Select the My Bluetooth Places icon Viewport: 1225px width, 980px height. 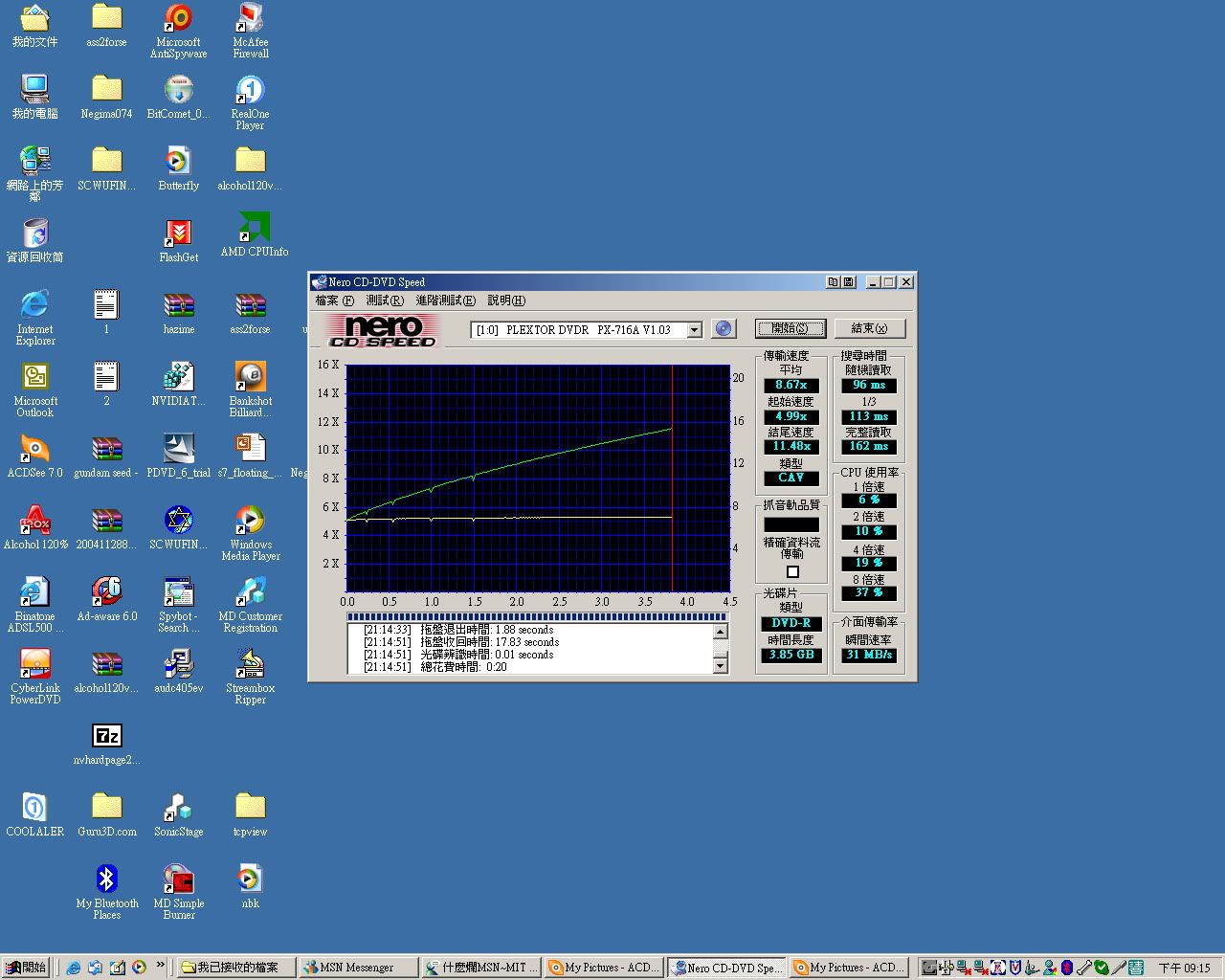107,892
